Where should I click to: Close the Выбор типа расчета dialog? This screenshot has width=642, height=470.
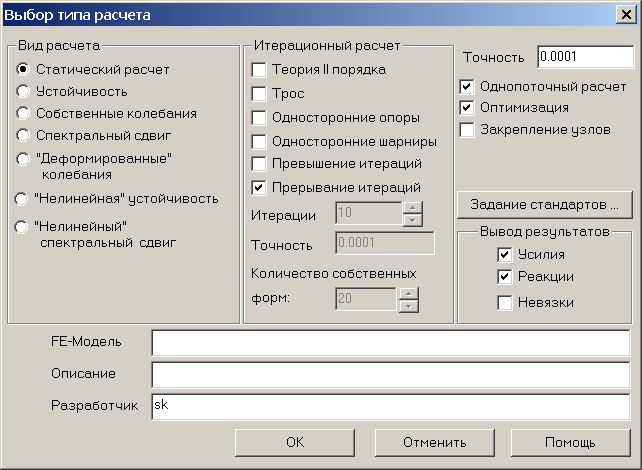[626, 15]
